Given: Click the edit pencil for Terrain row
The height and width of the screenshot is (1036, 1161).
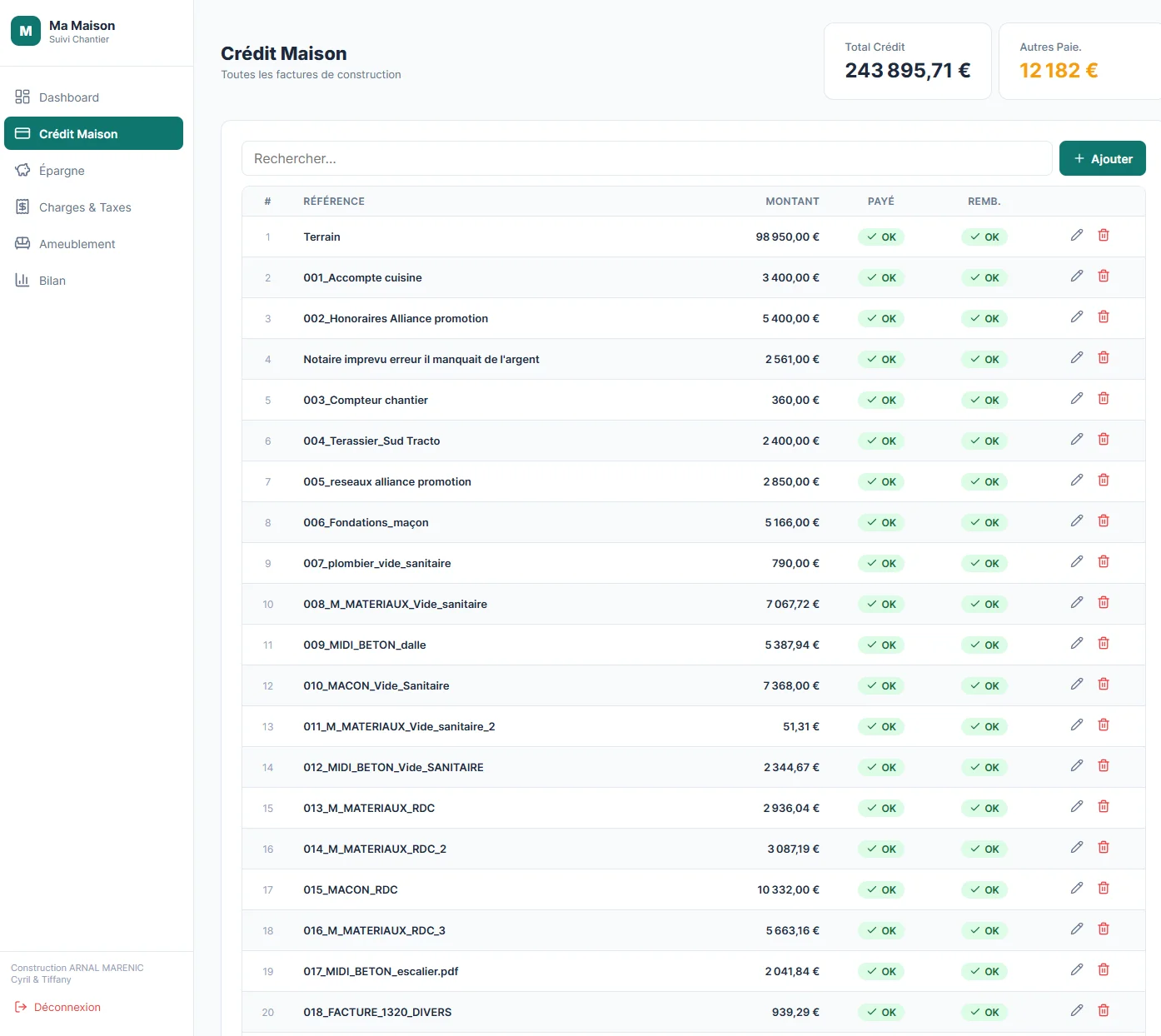Looking at the screenshot, I should tap(1076, 236).
